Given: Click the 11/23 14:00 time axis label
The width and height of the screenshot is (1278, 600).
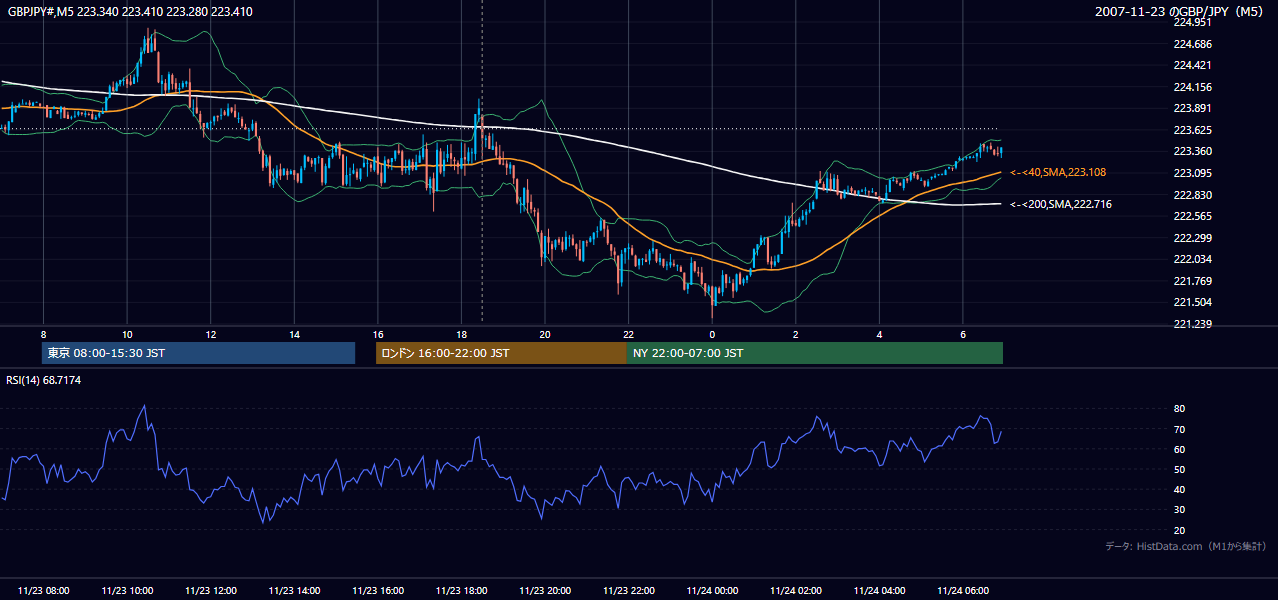Looking at the screenshot, I should pos(294,591).
